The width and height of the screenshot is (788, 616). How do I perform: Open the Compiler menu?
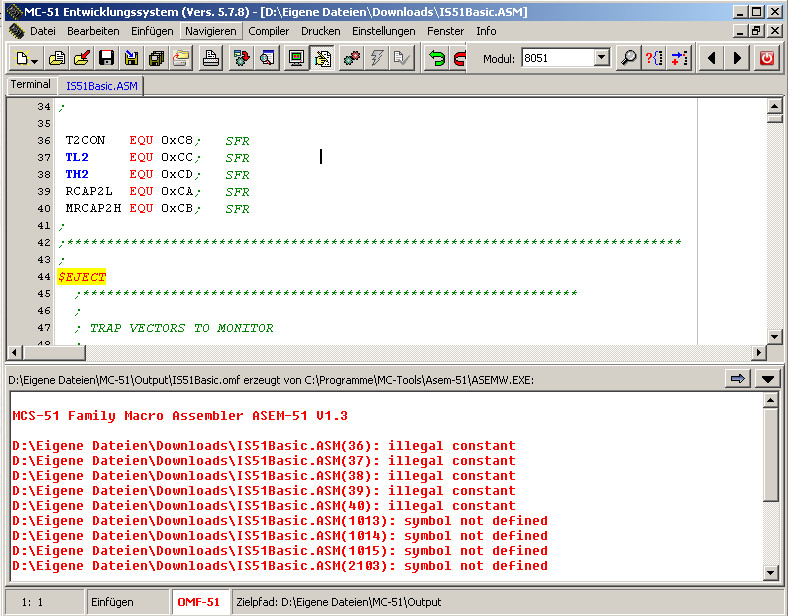[269, 31]
